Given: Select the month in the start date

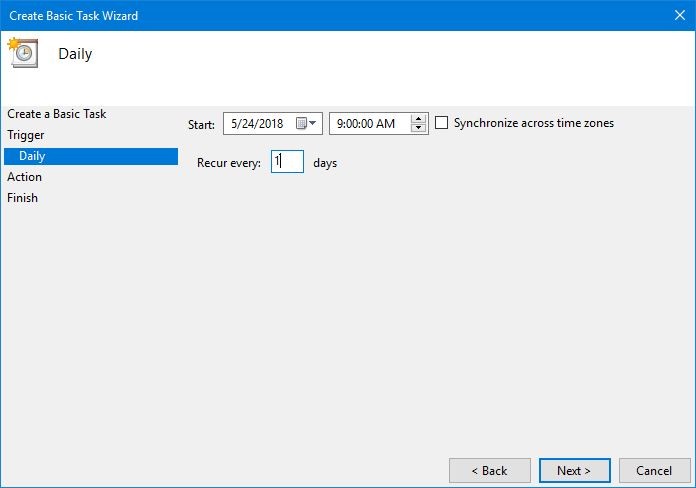Looking at the screenshot, I should [x=234, y=124].
